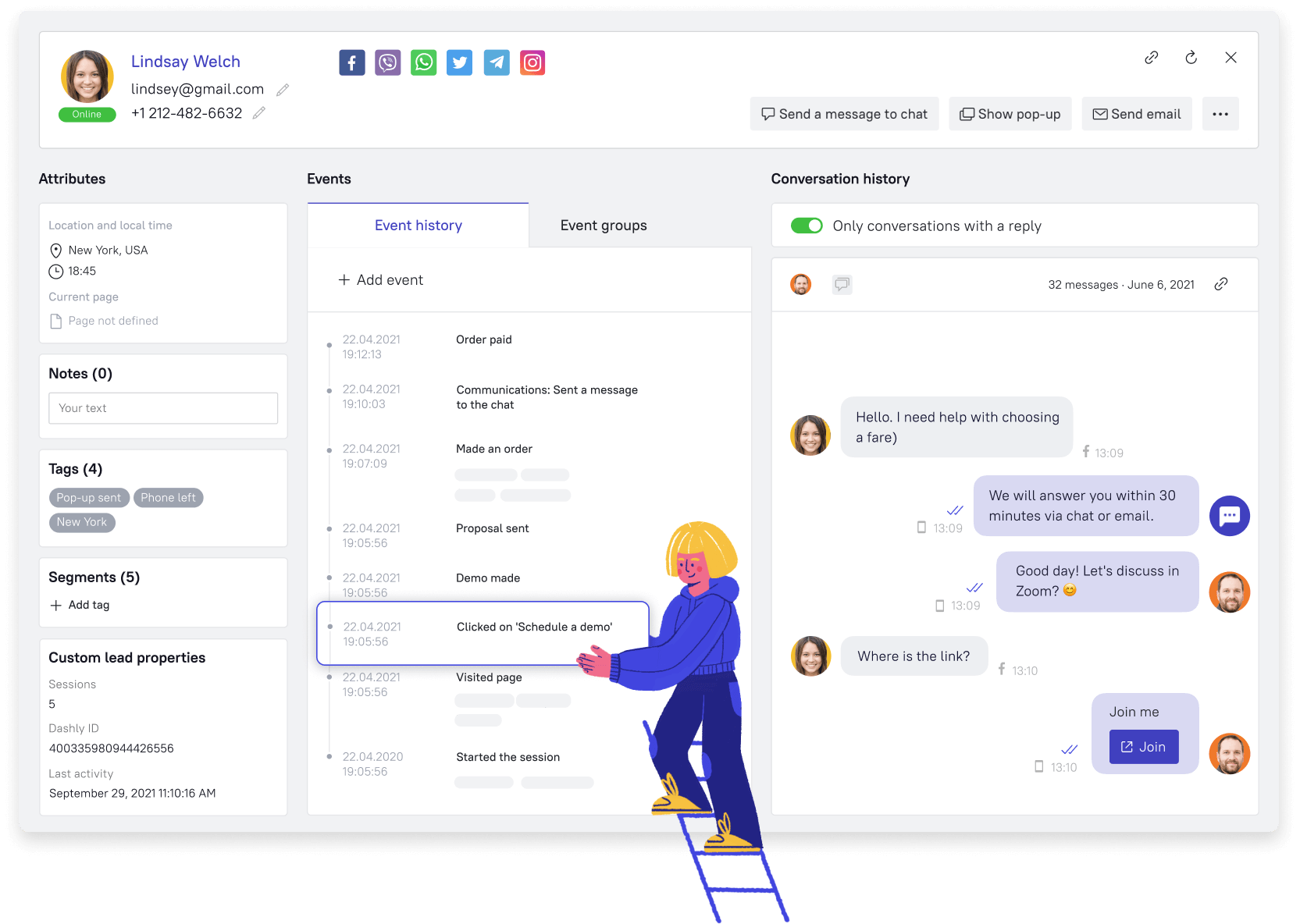The height and width of the screenshot is (924, 1300).
Task: Add a new event to the timeline
Action: tap(381, 279)
